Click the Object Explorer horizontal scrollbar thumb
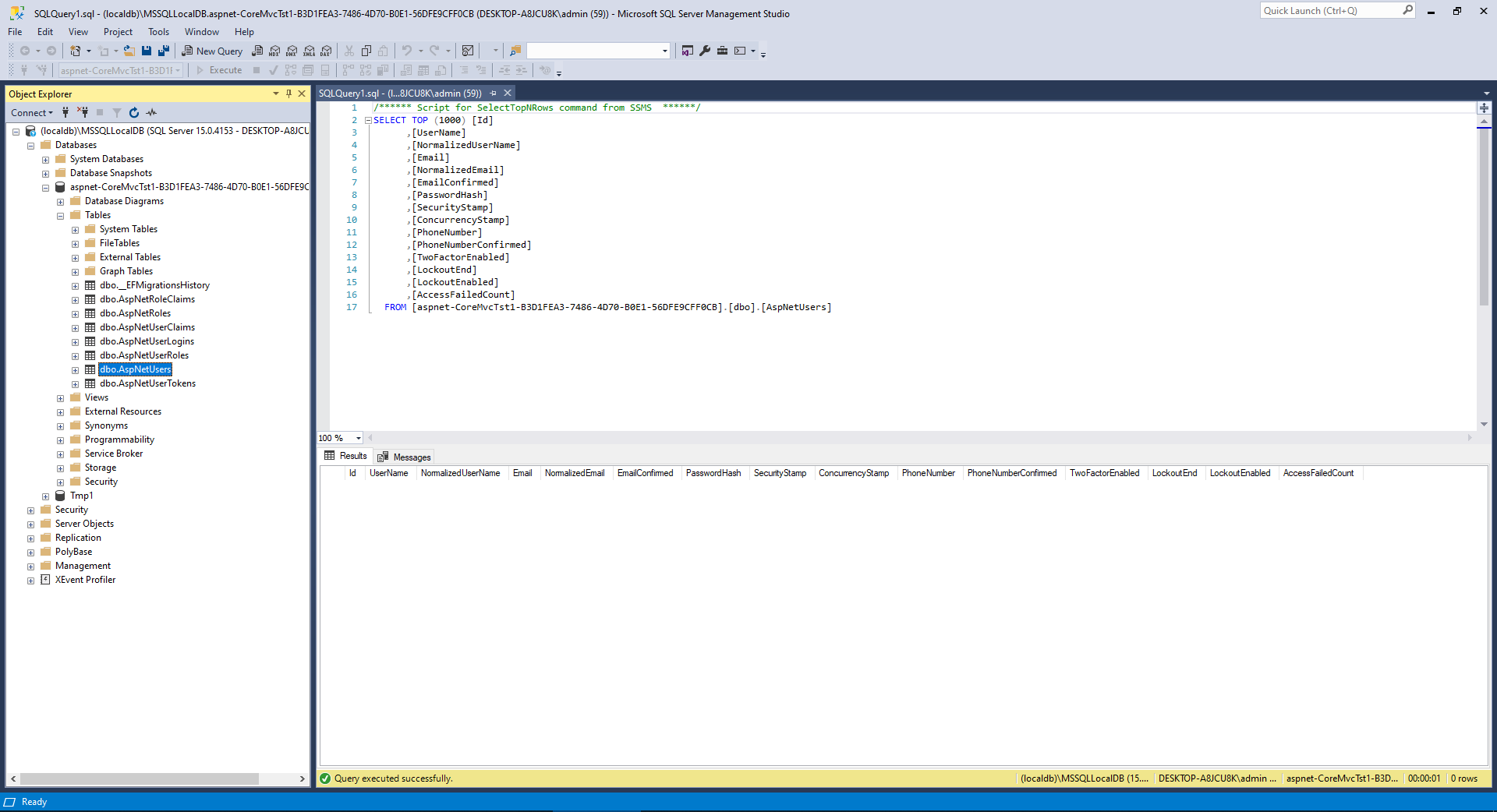Image resolution: width=1497 pixels, height=812 pixels. (x=140, y=778)
